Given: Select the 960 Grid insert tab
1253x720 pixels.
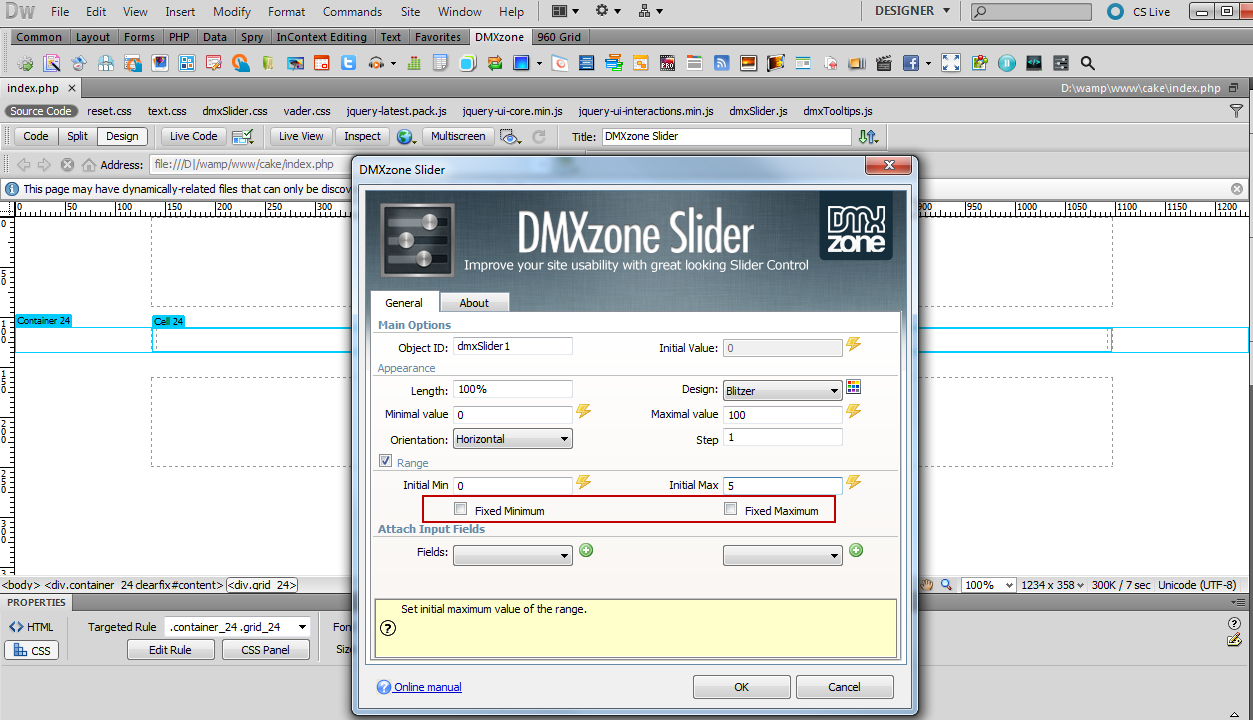Looking at the screenshot, I should click(x=559, y=37).
